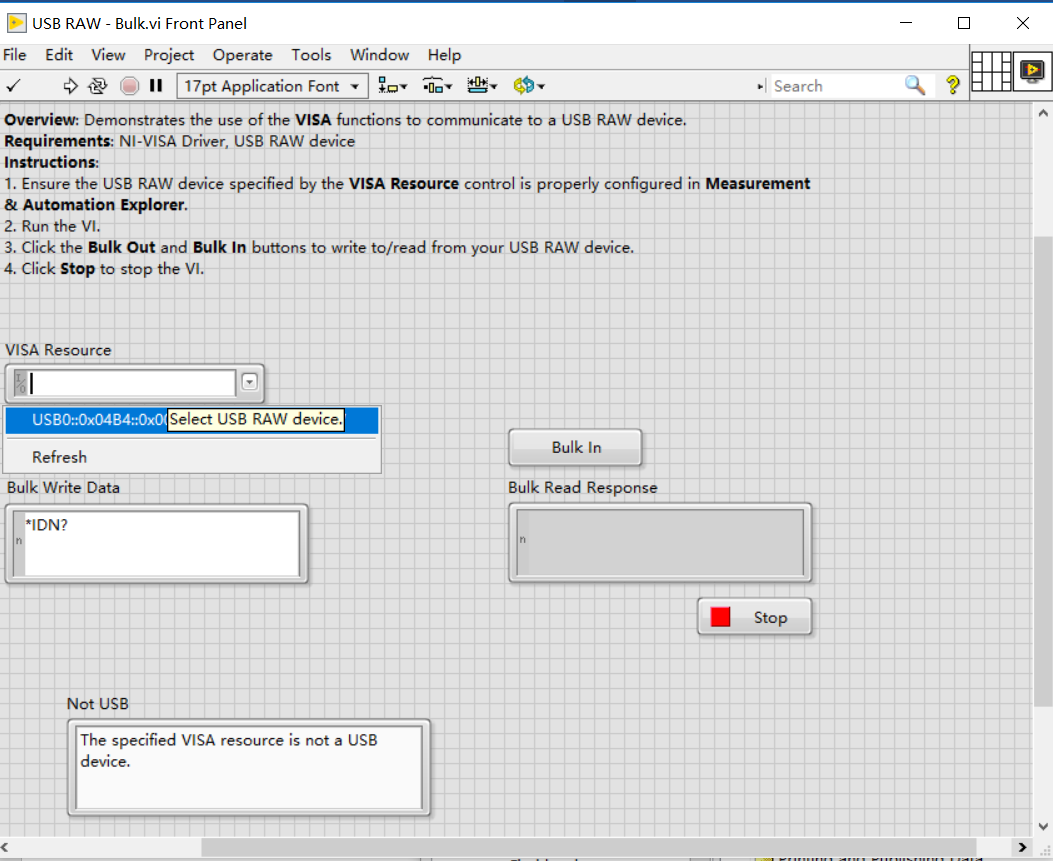Open the Tools menu

coord(311,55)
